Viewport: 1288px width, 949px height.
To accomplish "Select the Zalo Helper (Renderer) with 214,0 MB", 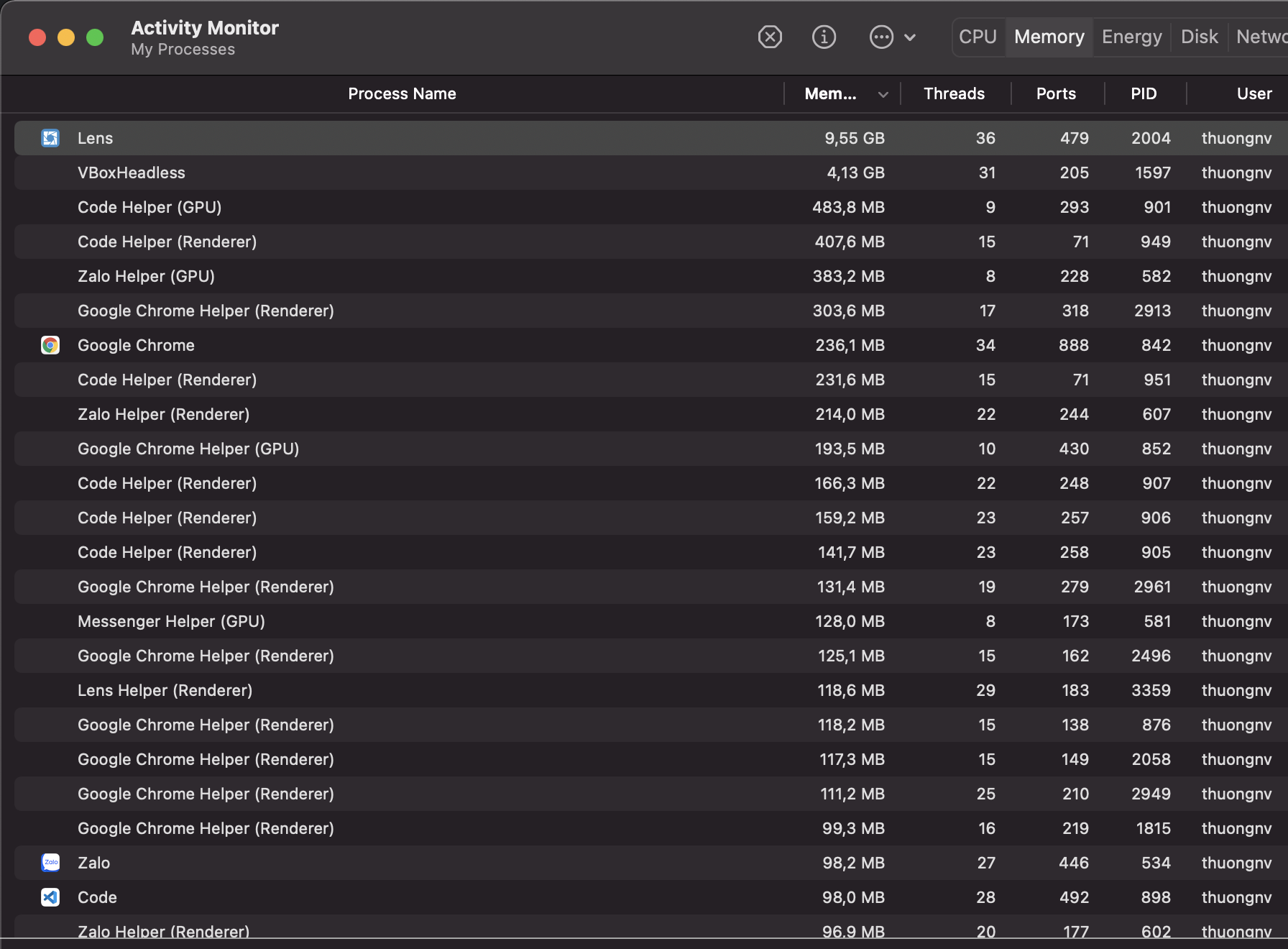I will coord(650,414).
